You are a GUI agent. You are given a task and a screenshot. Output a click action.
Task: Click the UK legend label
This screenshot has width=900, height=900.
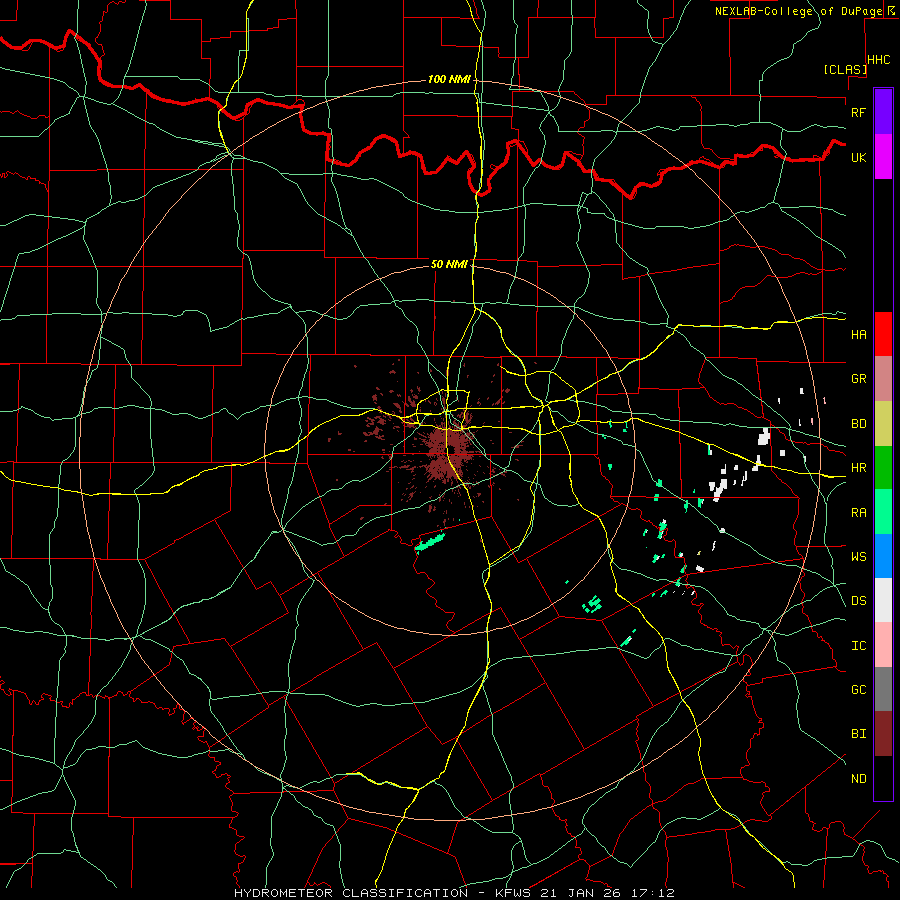click(858, 157)
